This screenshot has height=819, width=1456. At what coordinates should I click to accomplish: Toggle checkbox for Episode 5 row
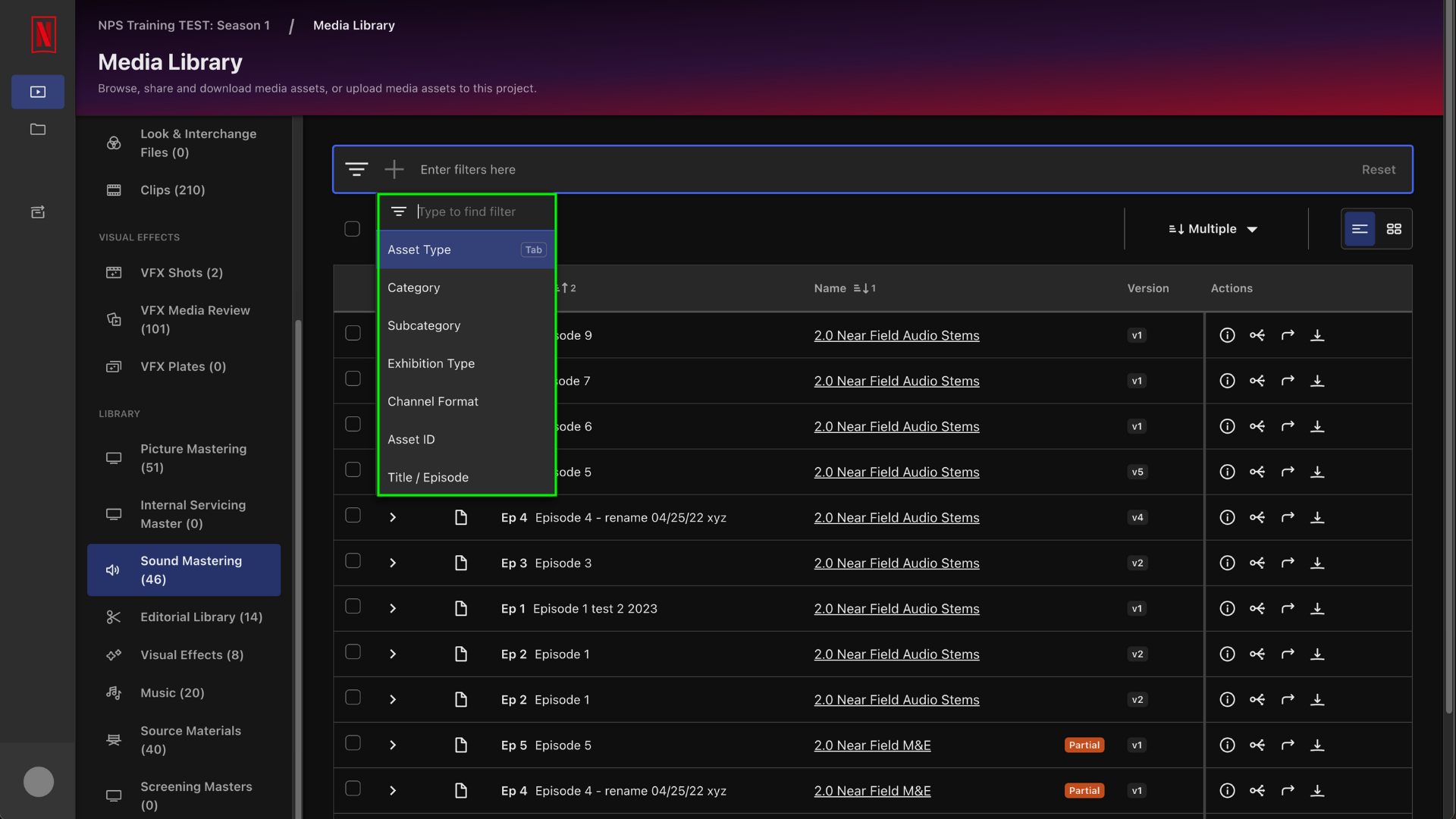point(352,745)
